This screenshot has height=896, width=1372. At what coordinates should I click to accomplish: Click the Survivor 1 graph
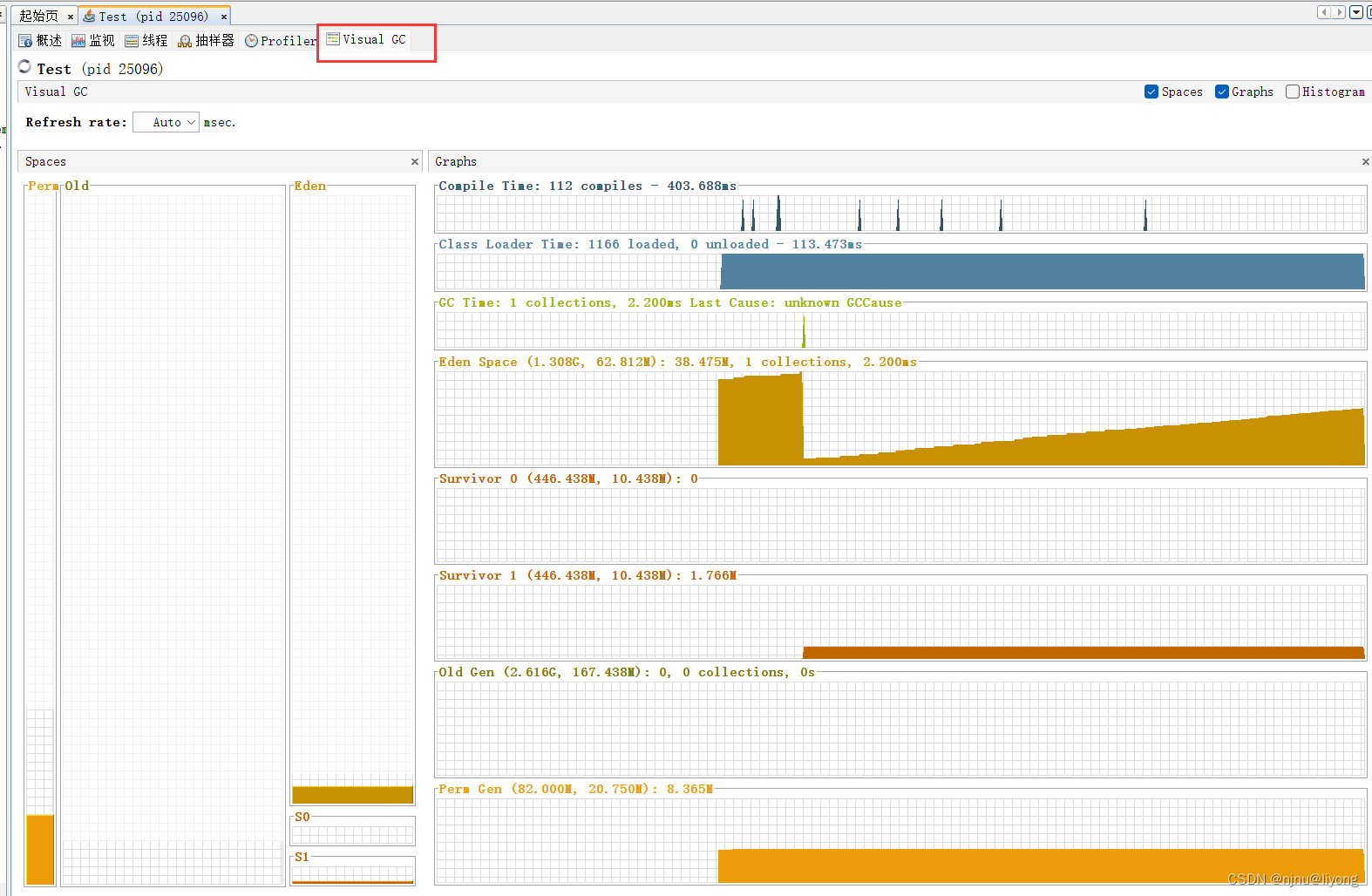[x=900, y=621]
